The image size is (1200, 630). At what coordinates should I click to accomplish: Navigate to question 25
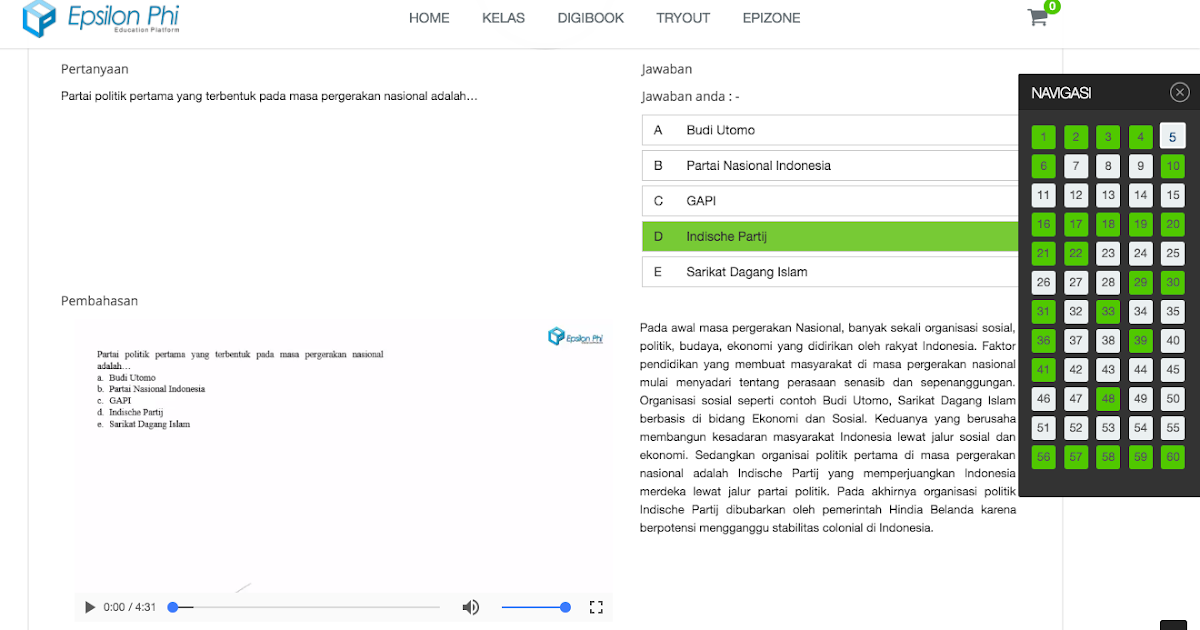[1173, 253]
